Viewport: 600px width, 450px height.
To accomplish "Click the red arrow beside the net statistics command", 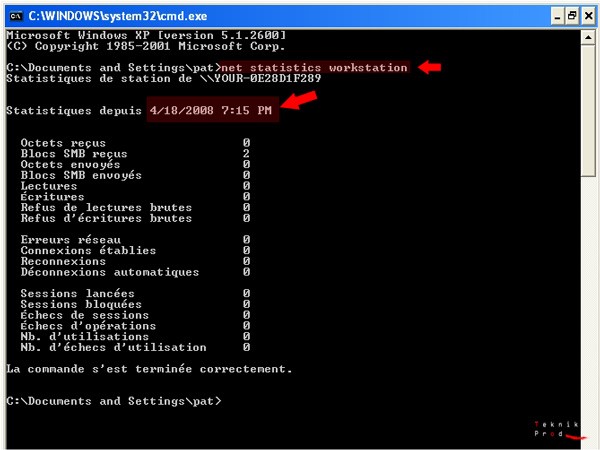I will pos(429,67).
